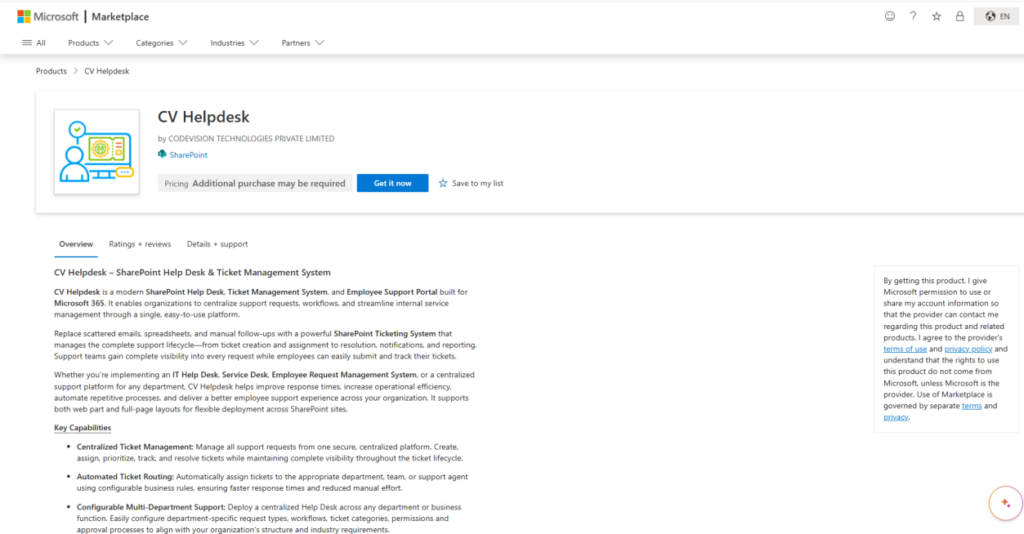
Task: Open the Marketplace home link
Action: pyautogui.click(x=120, y=16)
